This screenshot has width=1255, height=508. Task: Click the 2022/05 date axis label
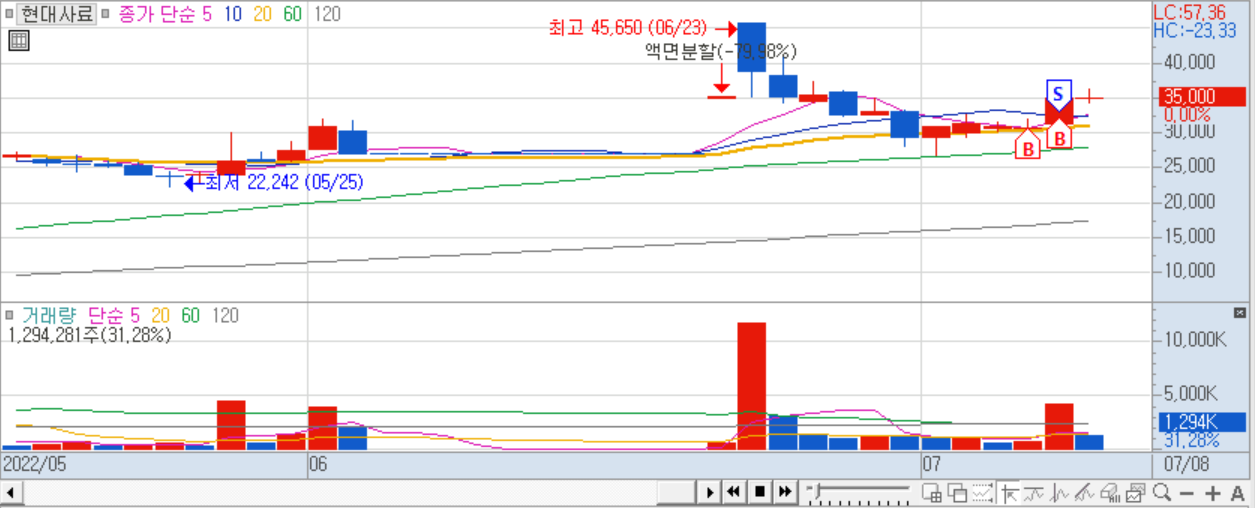coord(35,465)
